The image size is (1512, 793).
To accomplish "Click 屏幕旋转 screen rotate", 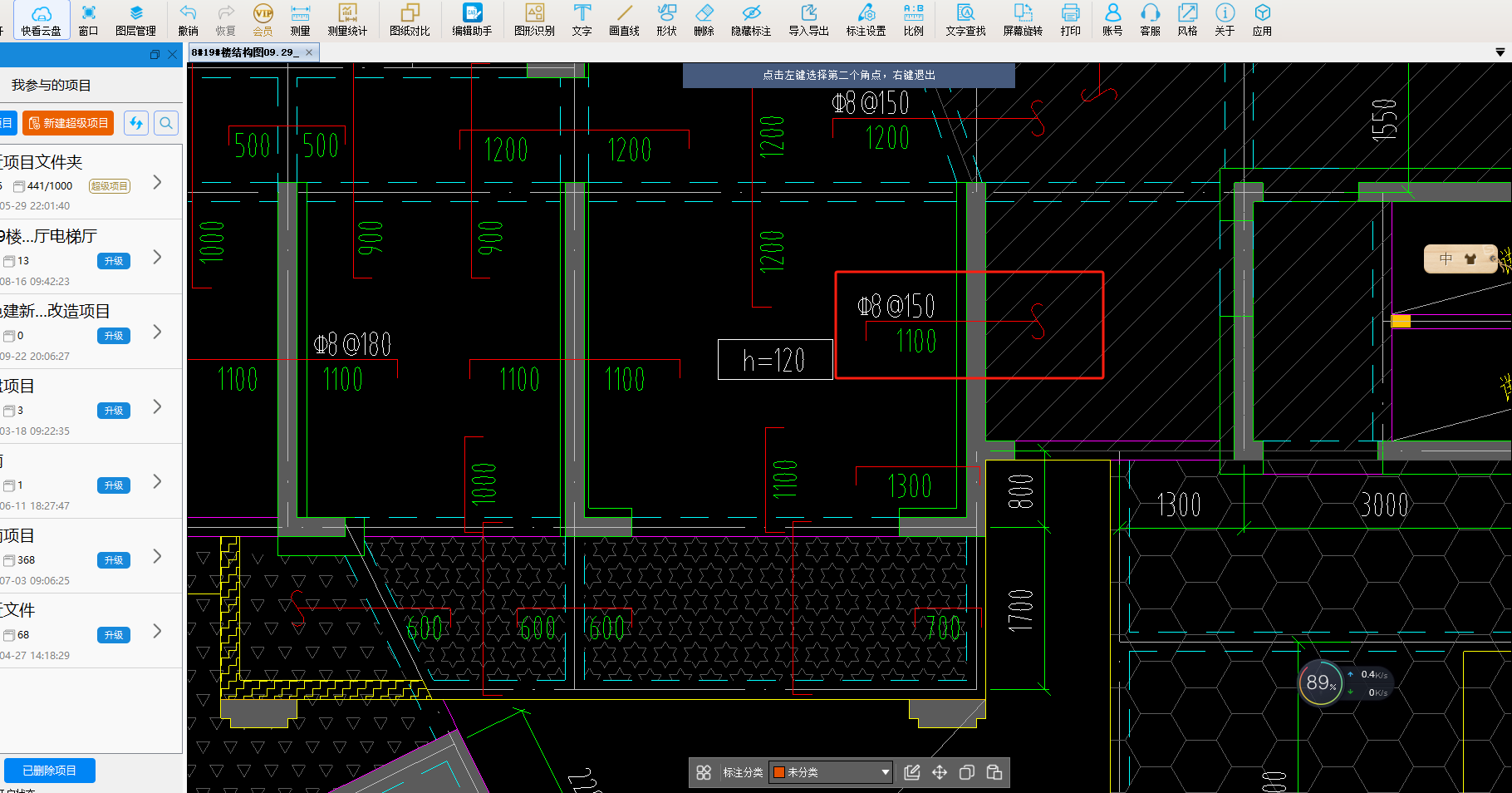I will click(1023, 20).
